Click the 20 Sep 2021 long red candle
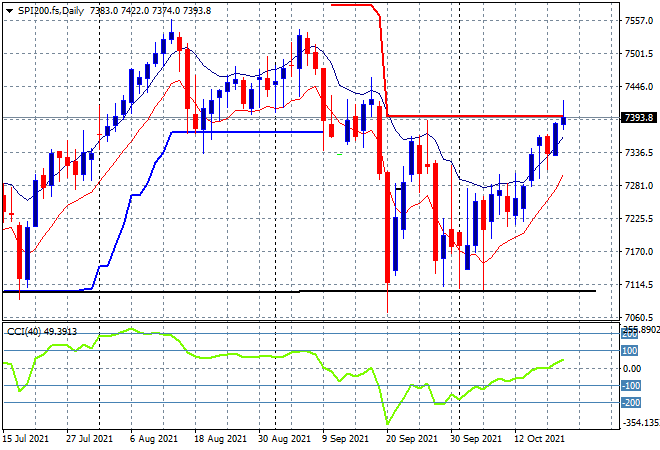Image resolution: width=660 pixels, height=450 pixels. click(x=387, y=227)
